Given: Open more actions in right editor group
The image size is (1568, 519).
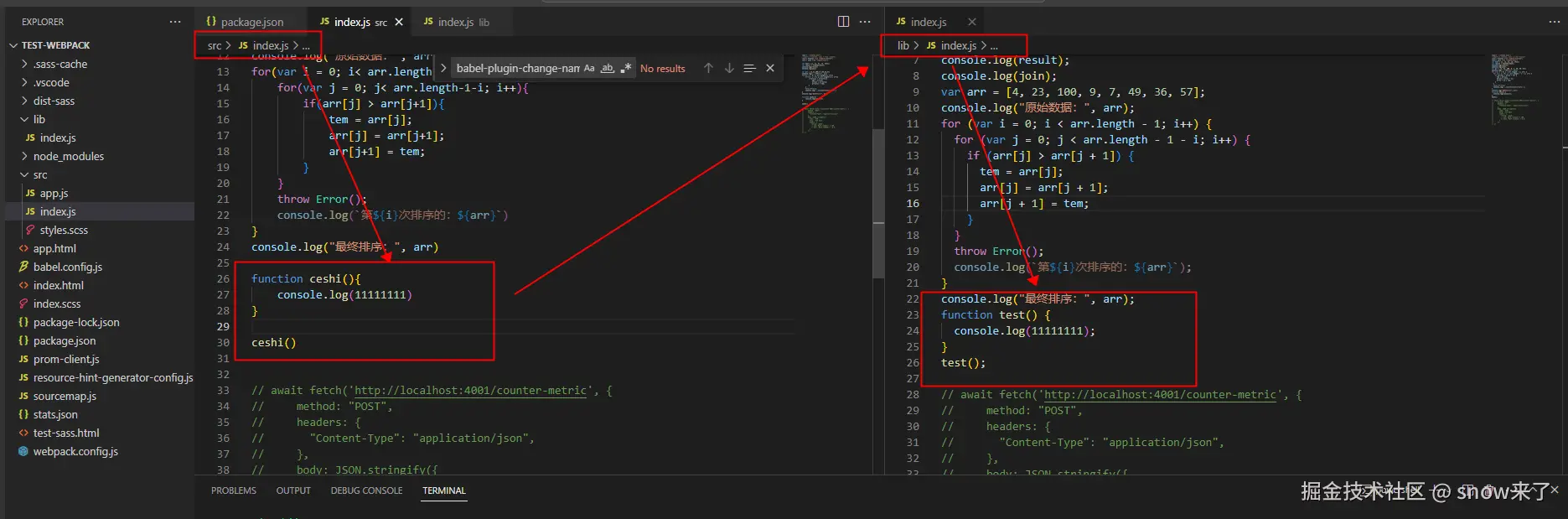Looking at the screenshot, I should click(1555, 22).
